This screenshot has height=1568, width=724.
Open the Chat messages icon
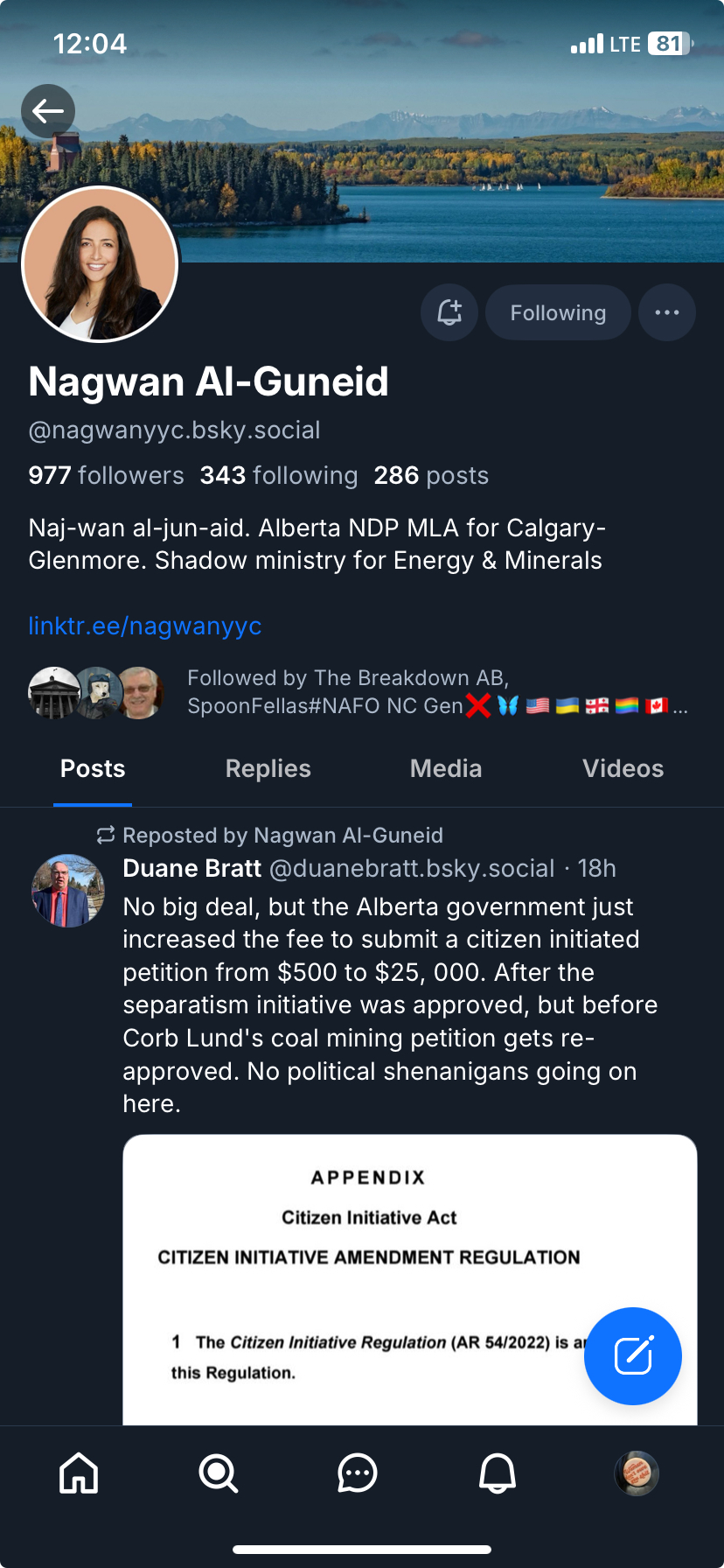point(357,1473)
